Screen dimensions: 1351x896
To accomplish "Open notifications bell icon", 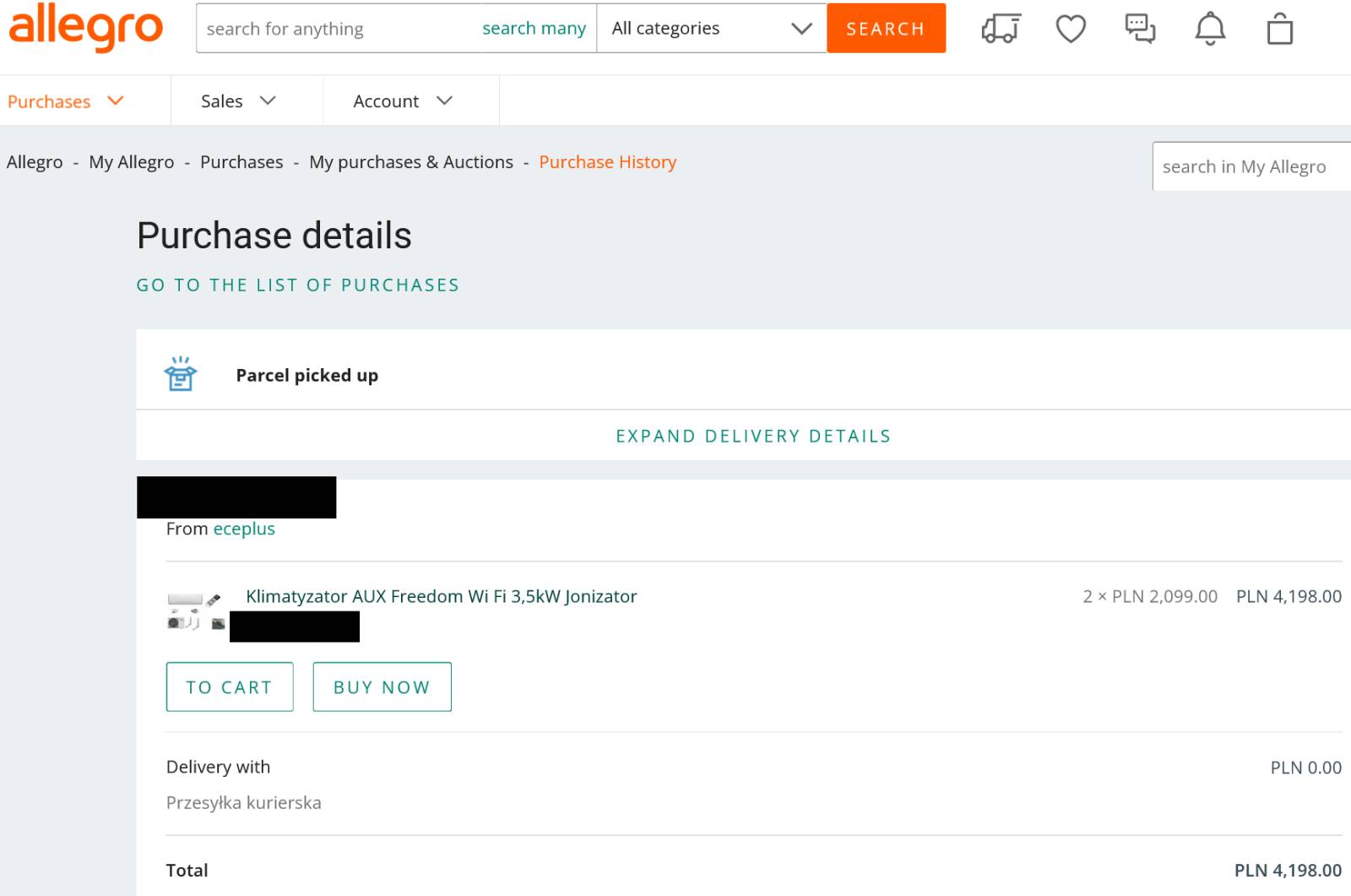I will tap(1210, 29).
